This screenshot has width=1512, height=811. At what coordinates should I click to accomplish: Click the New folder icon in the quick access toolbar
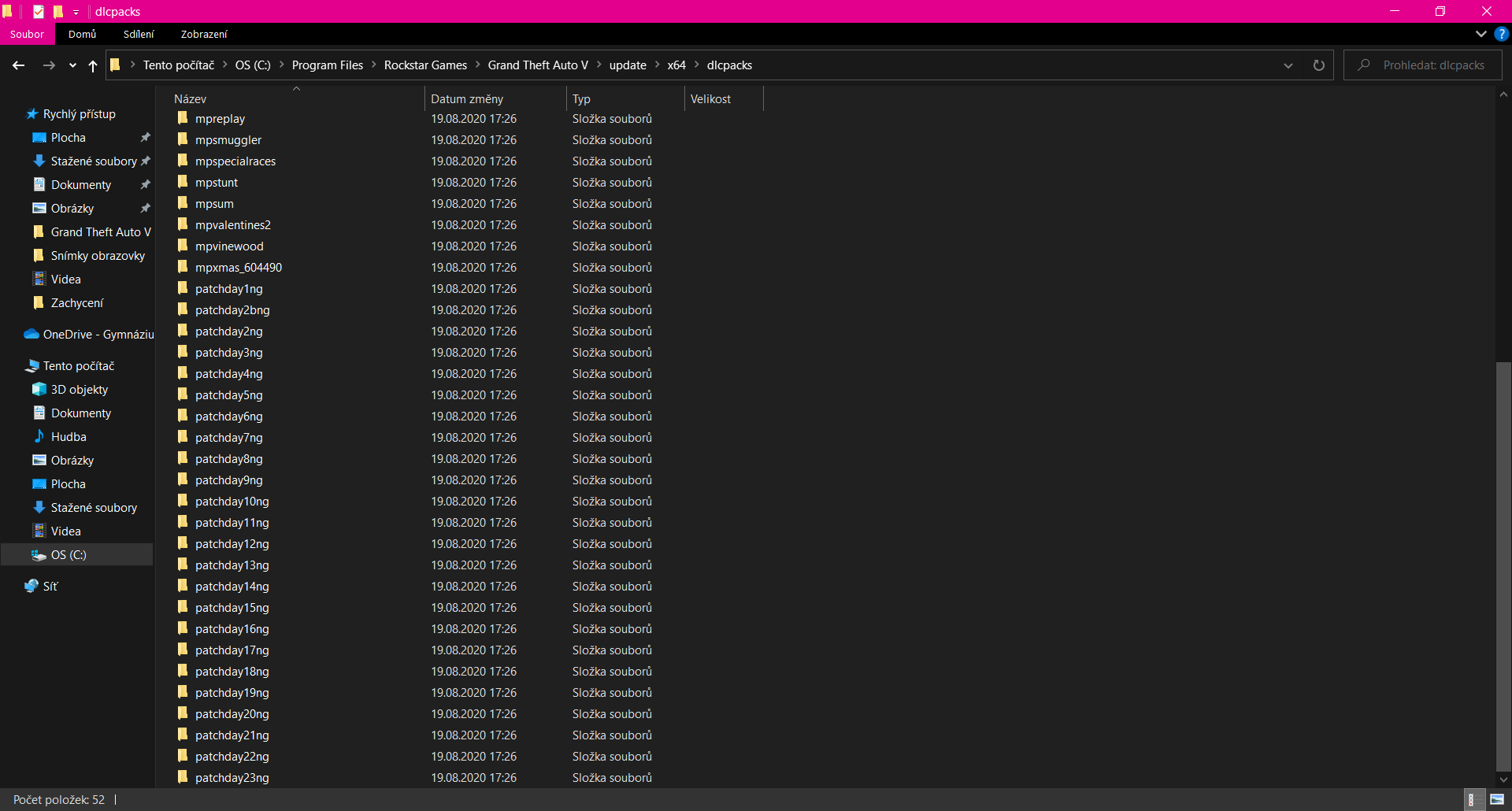pyautogui.click(x=59, y=12)
